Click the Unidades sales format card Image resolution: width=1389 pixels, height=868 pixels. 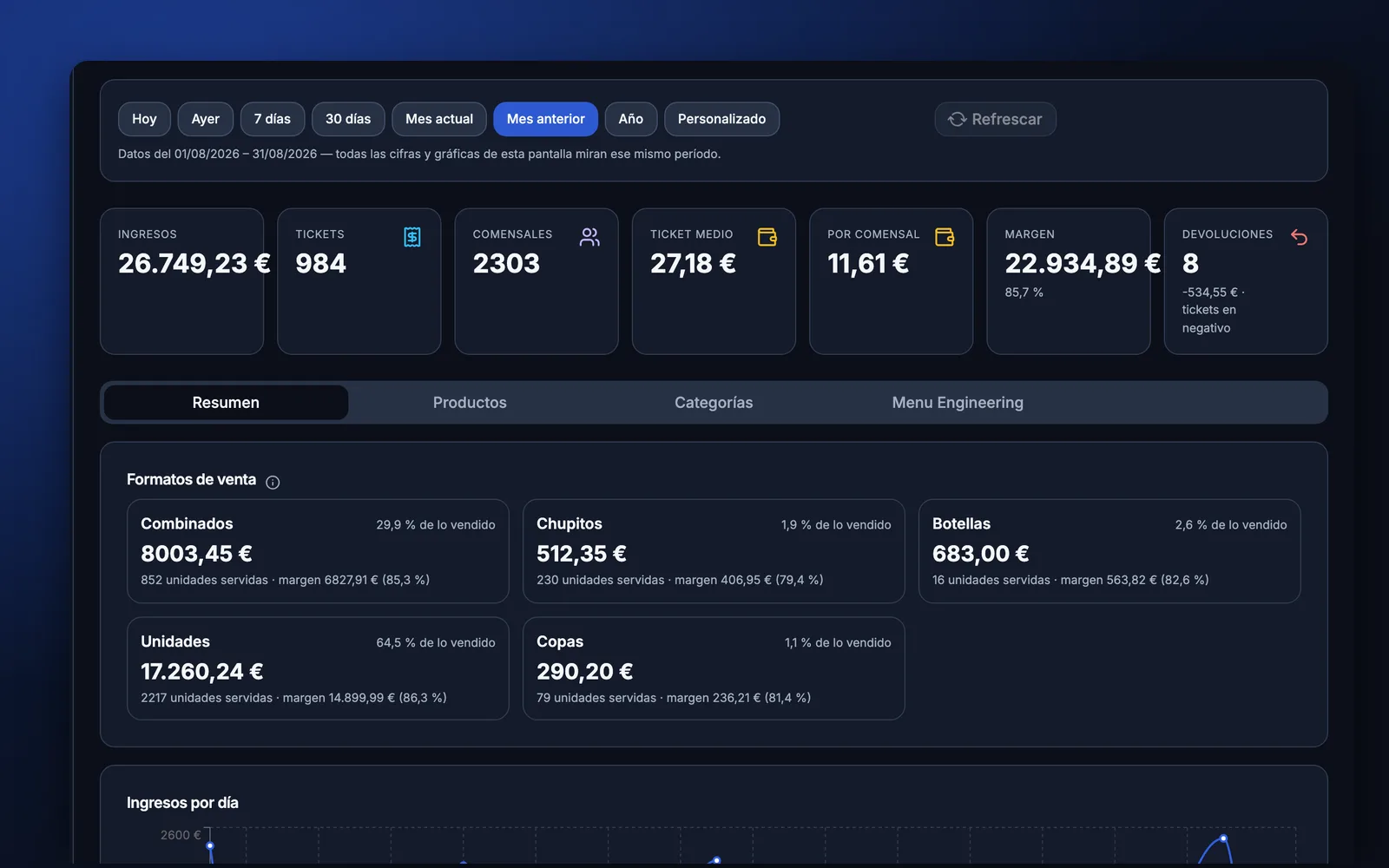tap(318, 668)
